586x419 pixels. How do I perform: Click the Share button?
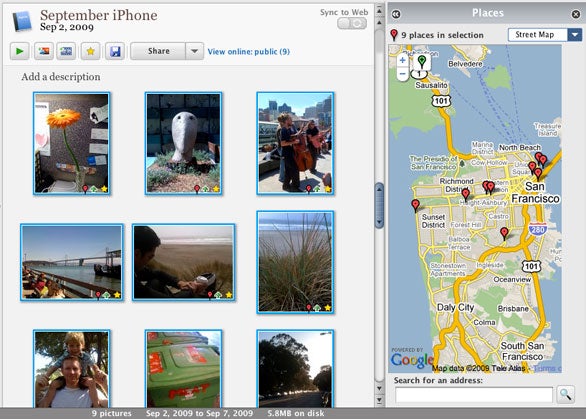coord(158,51)
